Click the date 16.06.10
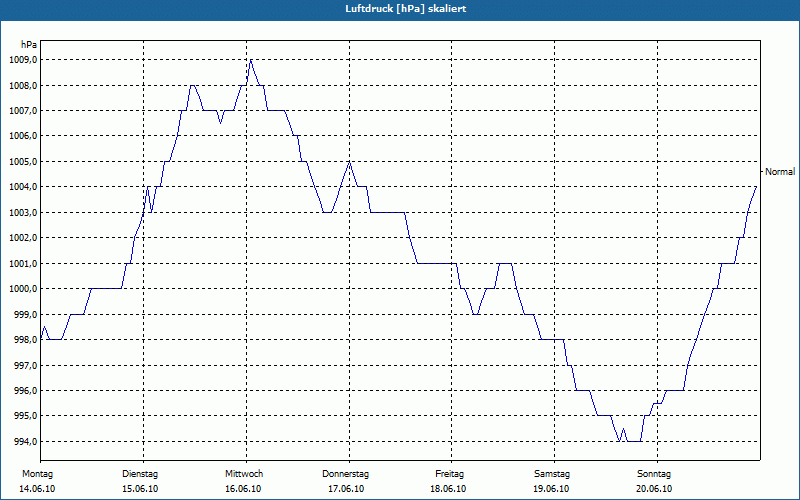Viewport: 800px width, 500px height. coord(243,489)
